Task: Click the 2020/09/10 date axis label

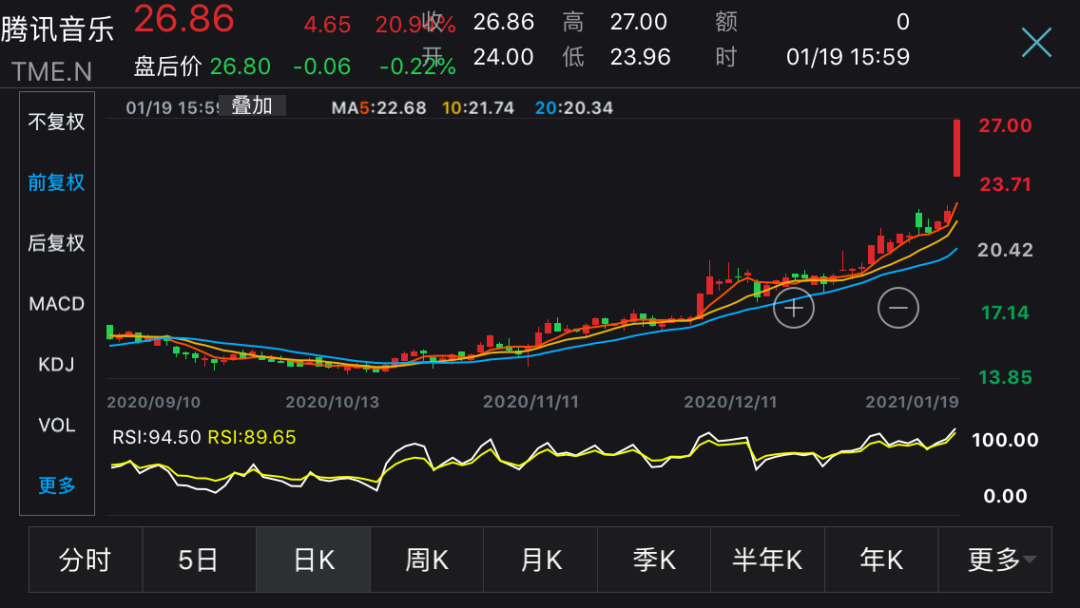Action: coord(154,402)
